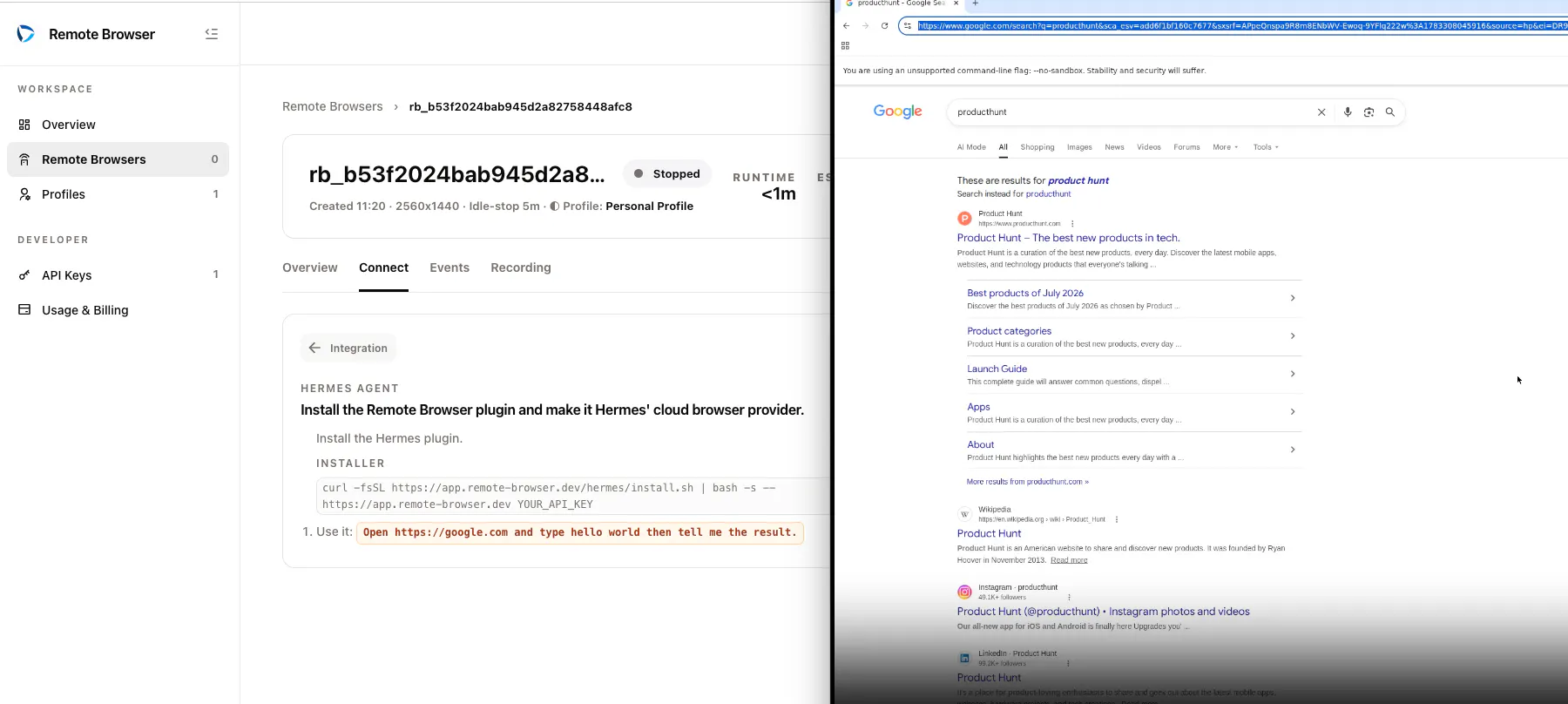
Task: Open Google search by image lens
Action: pos(1369,112)
